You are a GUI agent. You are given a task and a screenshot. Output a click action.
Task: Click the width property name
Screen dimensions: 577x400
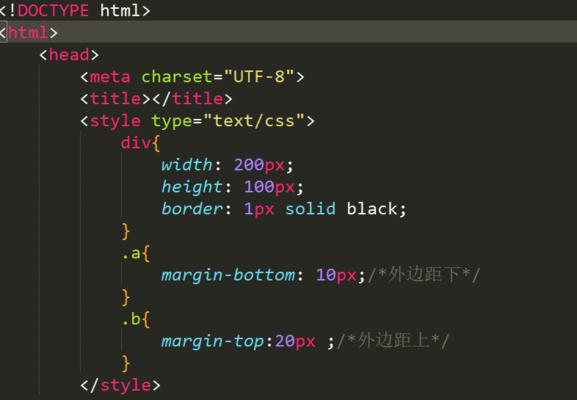coord(187,164)
